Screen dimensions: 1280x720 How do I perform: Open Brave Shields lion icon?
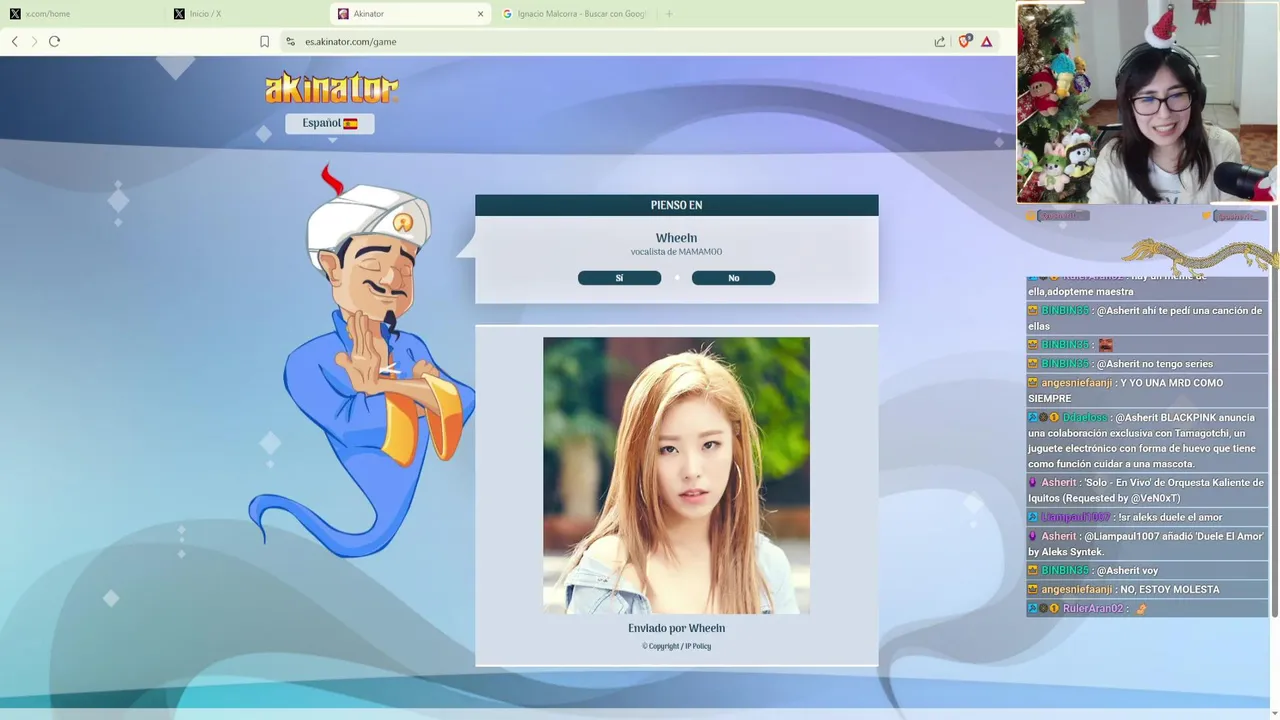(964, 41)
